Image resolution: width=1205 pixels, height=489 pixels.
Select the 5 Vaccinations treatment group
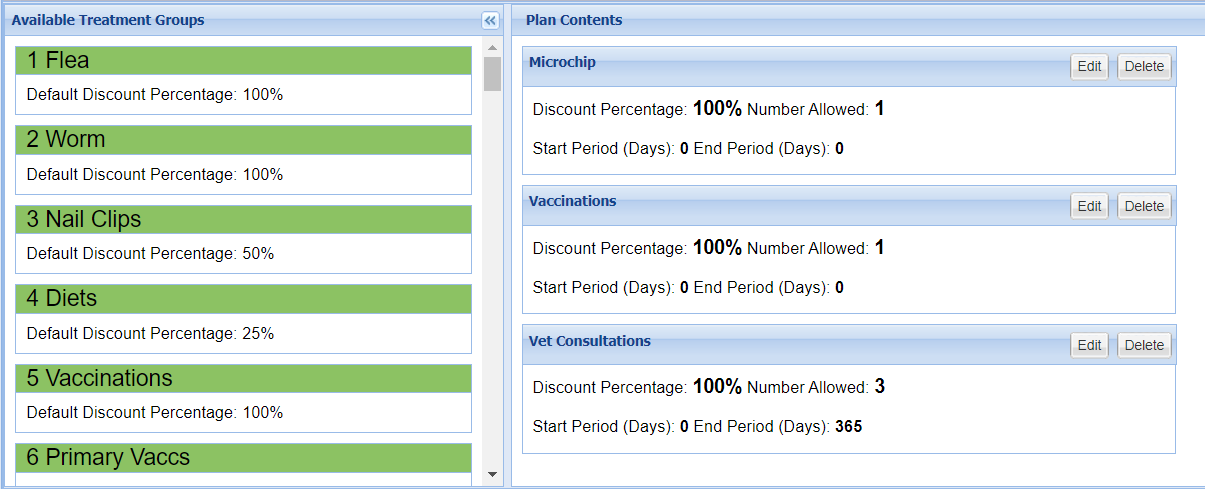(x=243, y=378)
